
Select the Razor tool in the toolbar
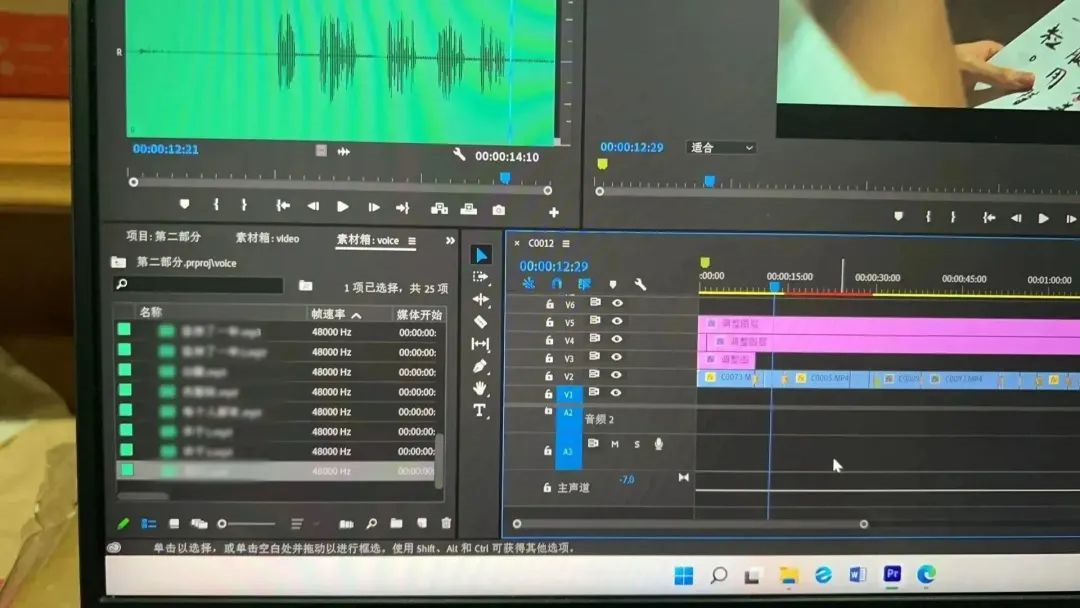pos(480,322)
